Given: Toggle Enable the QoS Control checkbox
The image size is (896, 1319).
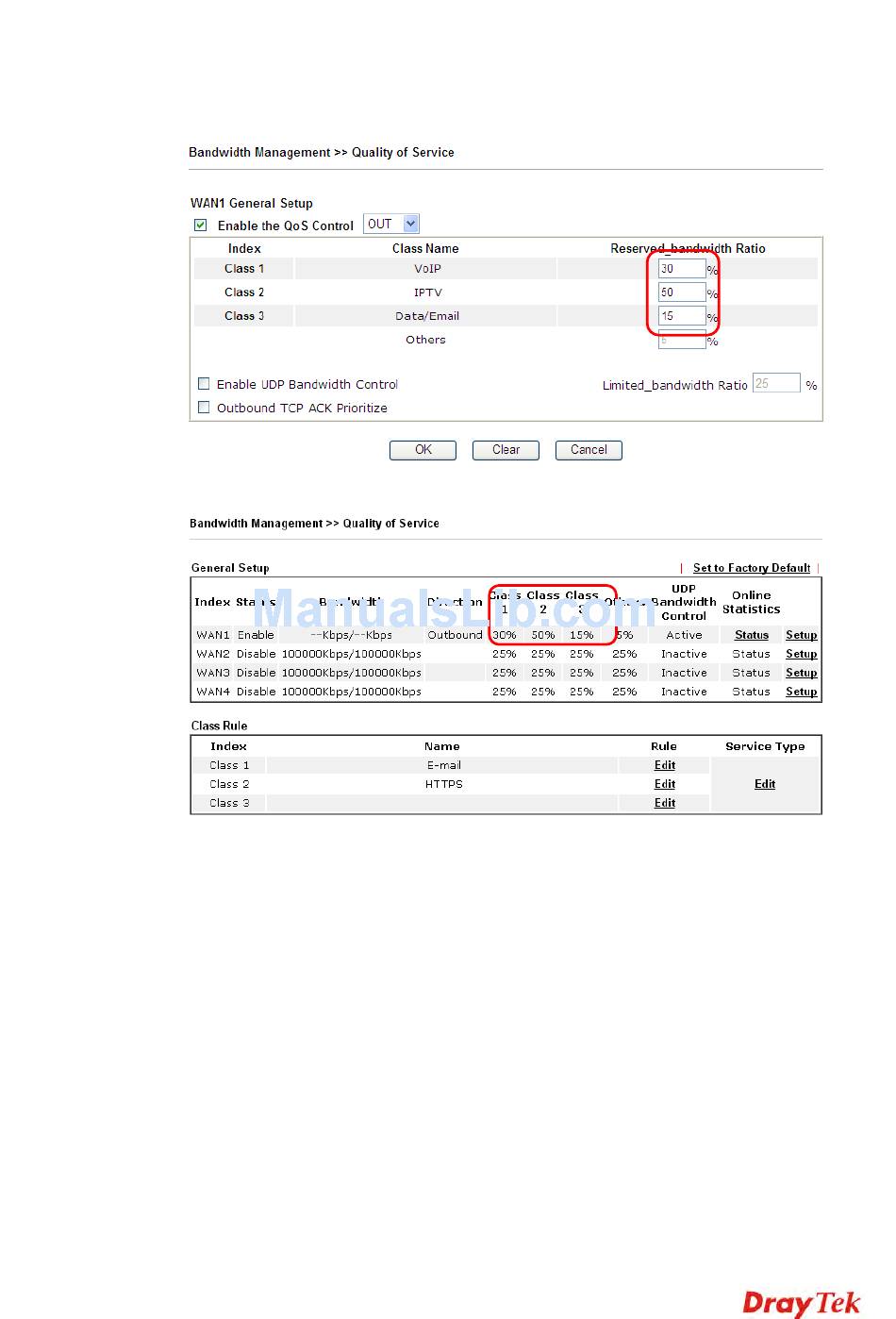Looking at the screenshot, I should pyautogui.click(x=201, y=225).
